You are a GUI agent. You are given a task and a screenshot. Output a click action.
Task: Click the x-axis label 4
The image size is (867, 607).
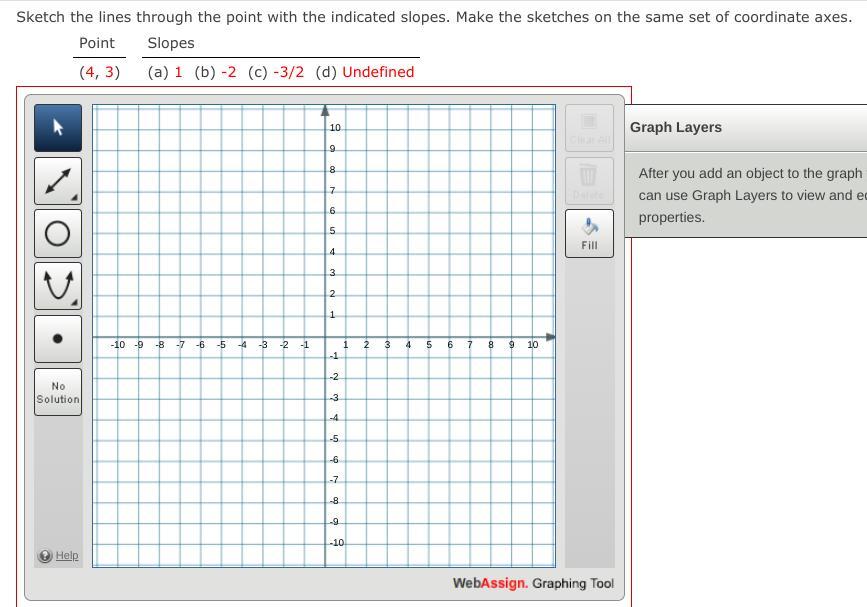coord(408,345)
